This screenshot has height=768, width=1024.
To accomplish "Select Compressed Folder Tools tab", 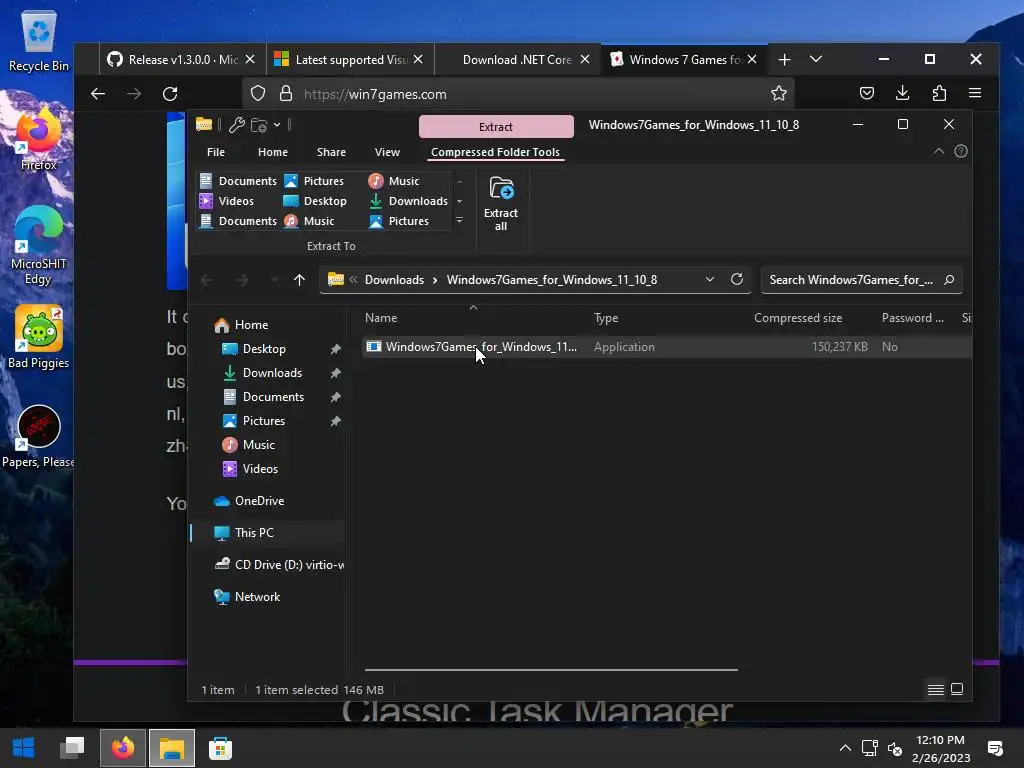I will (495, 152).
